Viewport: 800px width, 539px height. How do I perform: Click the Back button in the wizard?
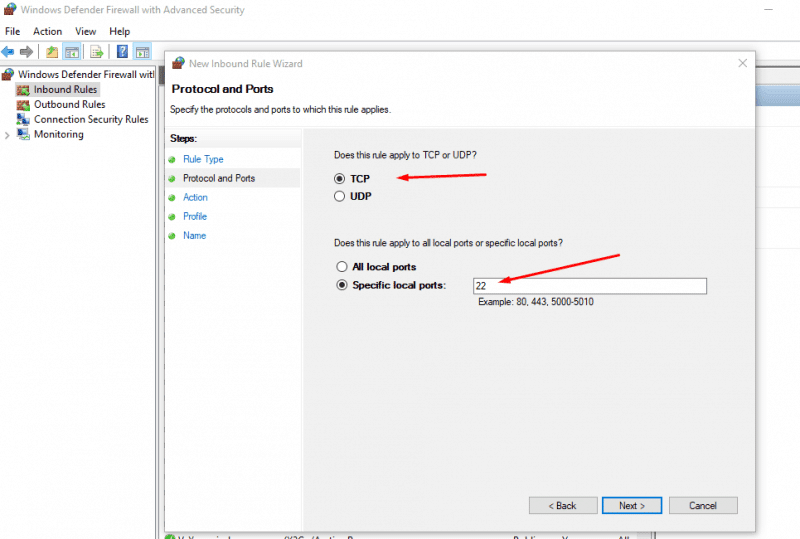[563, 505]
